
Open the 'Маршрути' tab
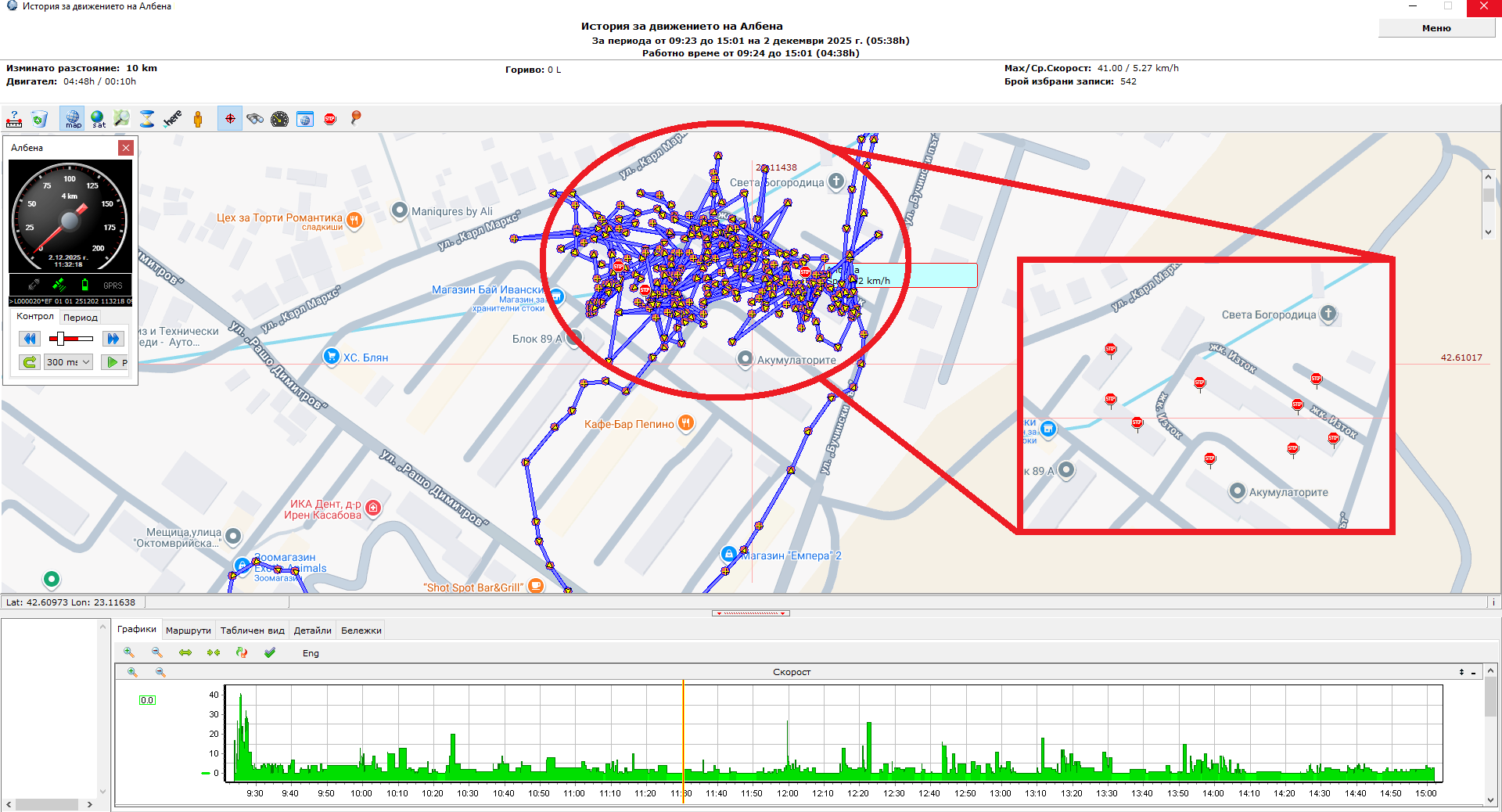pos(188,631)
